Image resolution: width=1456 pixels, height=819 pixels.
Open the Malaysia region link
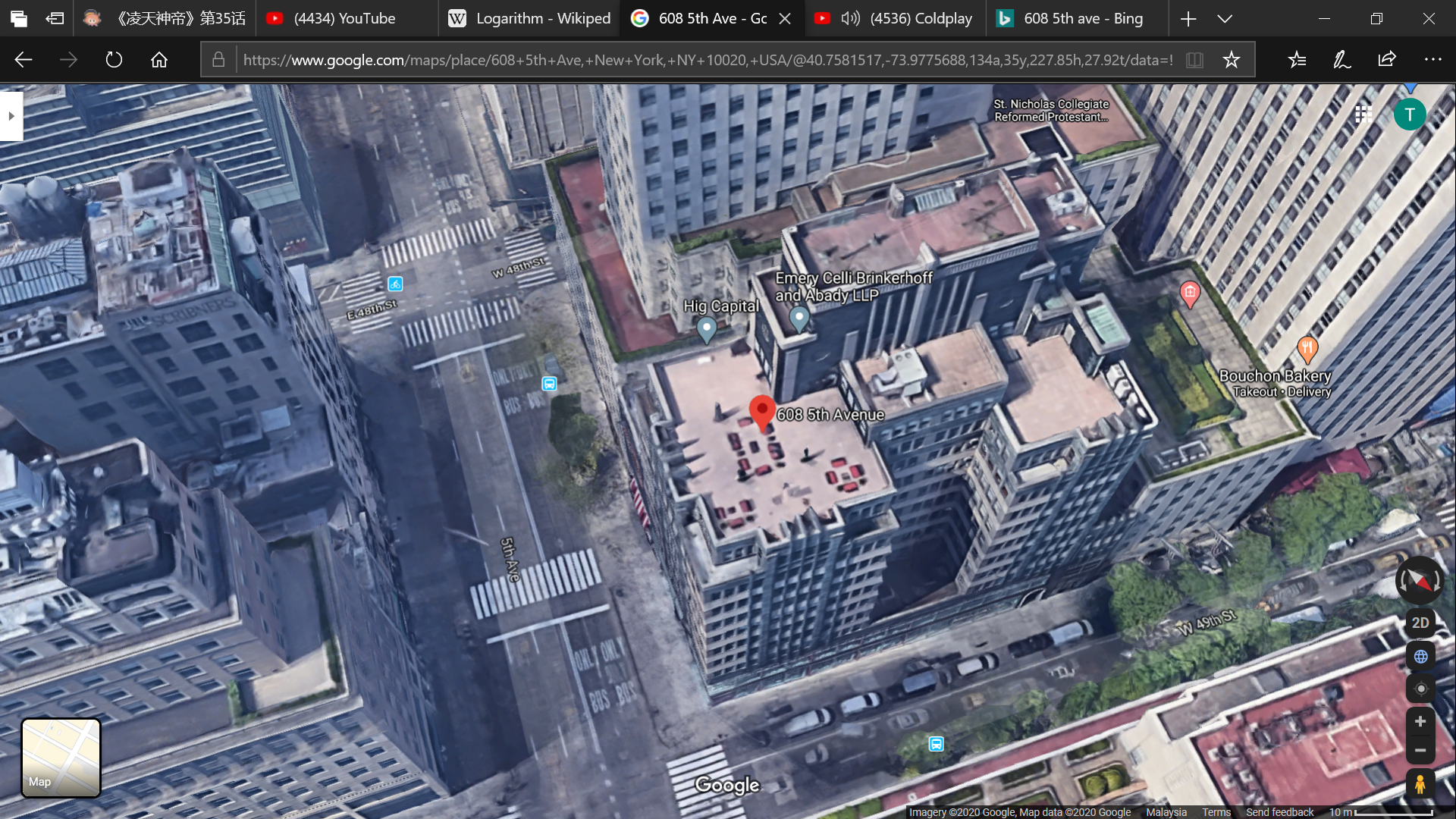point(1166,812)
